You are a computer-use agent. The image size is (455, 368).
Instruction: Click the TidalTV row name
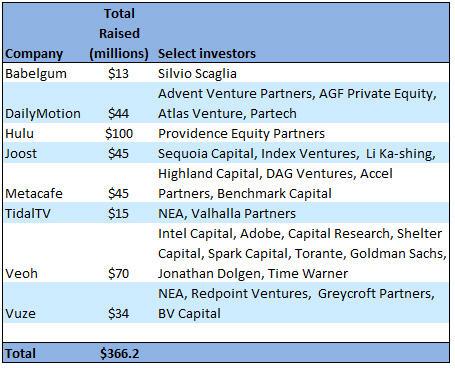[28, 214]
